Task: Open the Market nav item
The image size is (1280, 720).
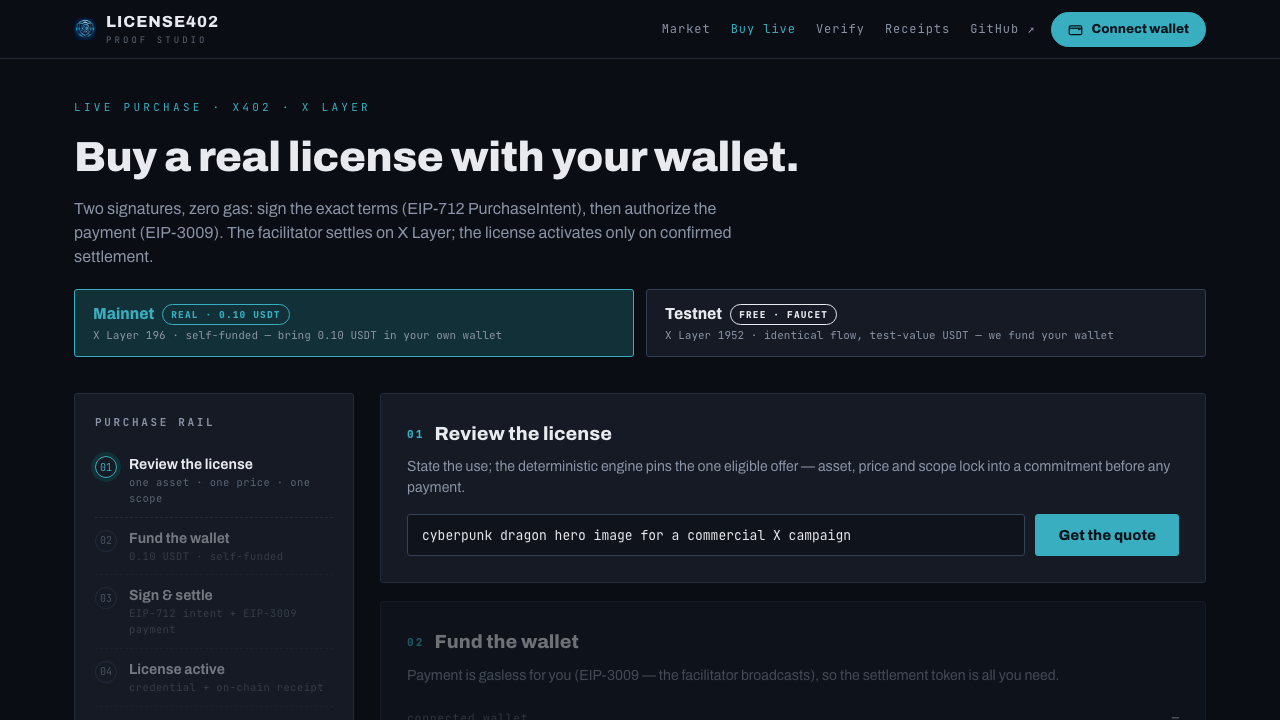Action: coord(686,29)
